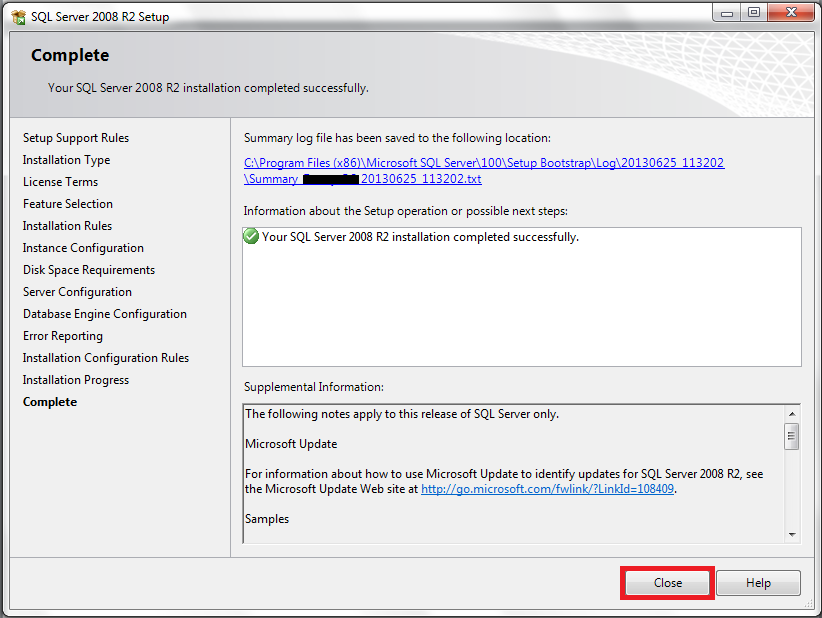Viewport: 822px width, 618px height.
Task: Click the 'Complete' page heading
Action: 70,55
